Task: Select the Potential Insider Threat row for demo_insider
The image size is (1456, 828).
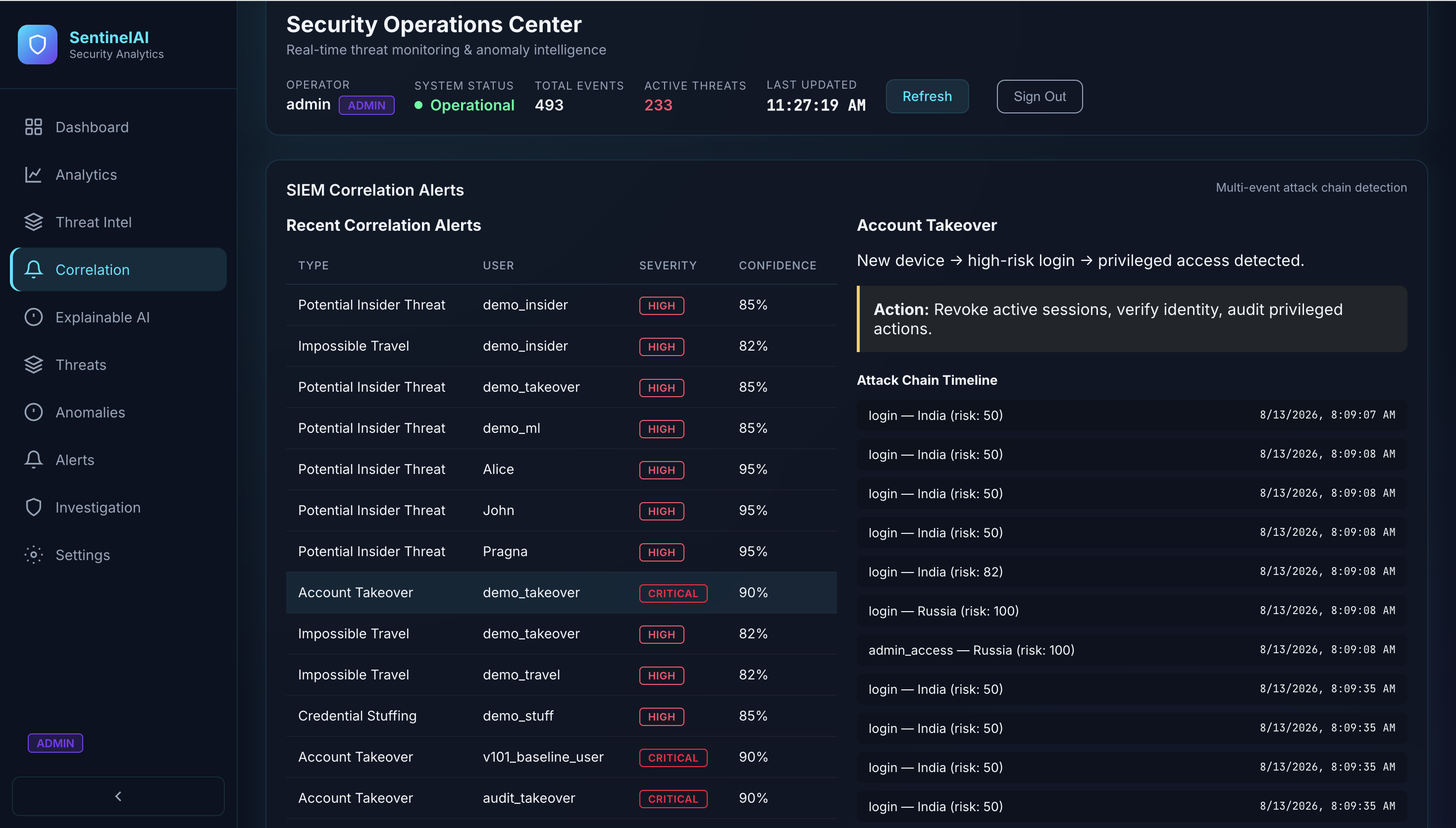Action: [561, 305]
